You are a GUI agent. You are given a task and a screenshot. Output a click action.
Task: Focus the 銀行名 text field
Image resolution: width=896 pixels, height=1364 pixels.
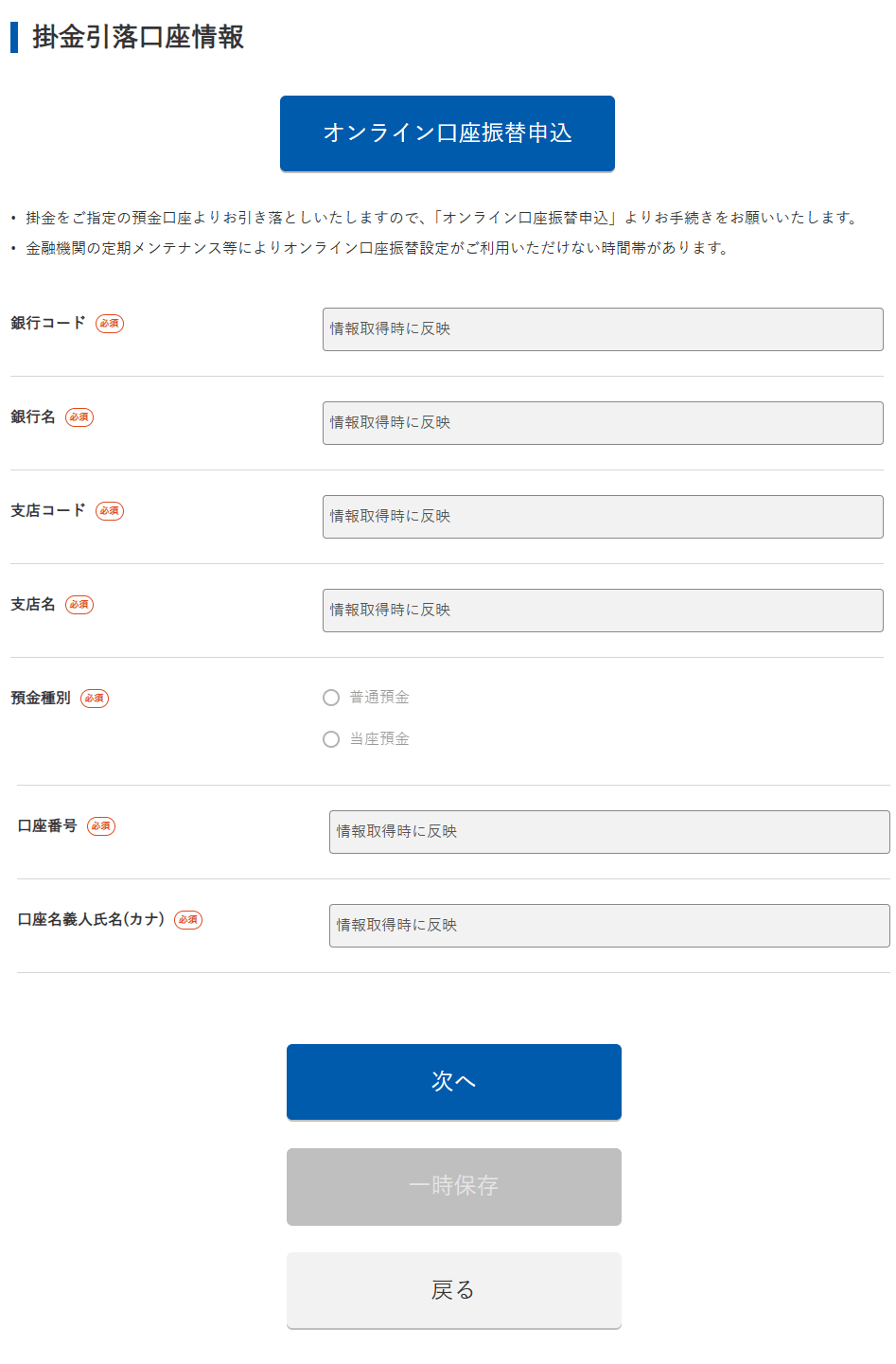click(x=602, y=423)
